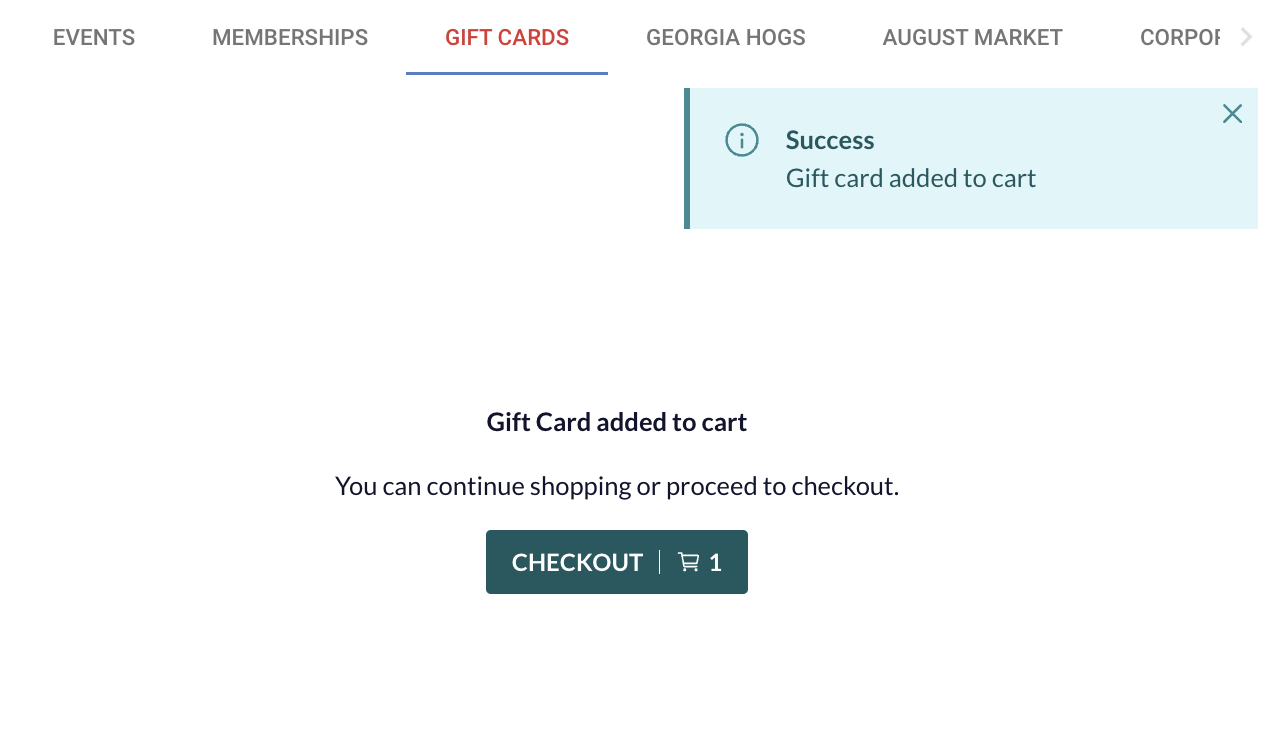1278x746 pixels.
Task: Go to the Georgia Hogs tab
Action: tap(726, 38)
